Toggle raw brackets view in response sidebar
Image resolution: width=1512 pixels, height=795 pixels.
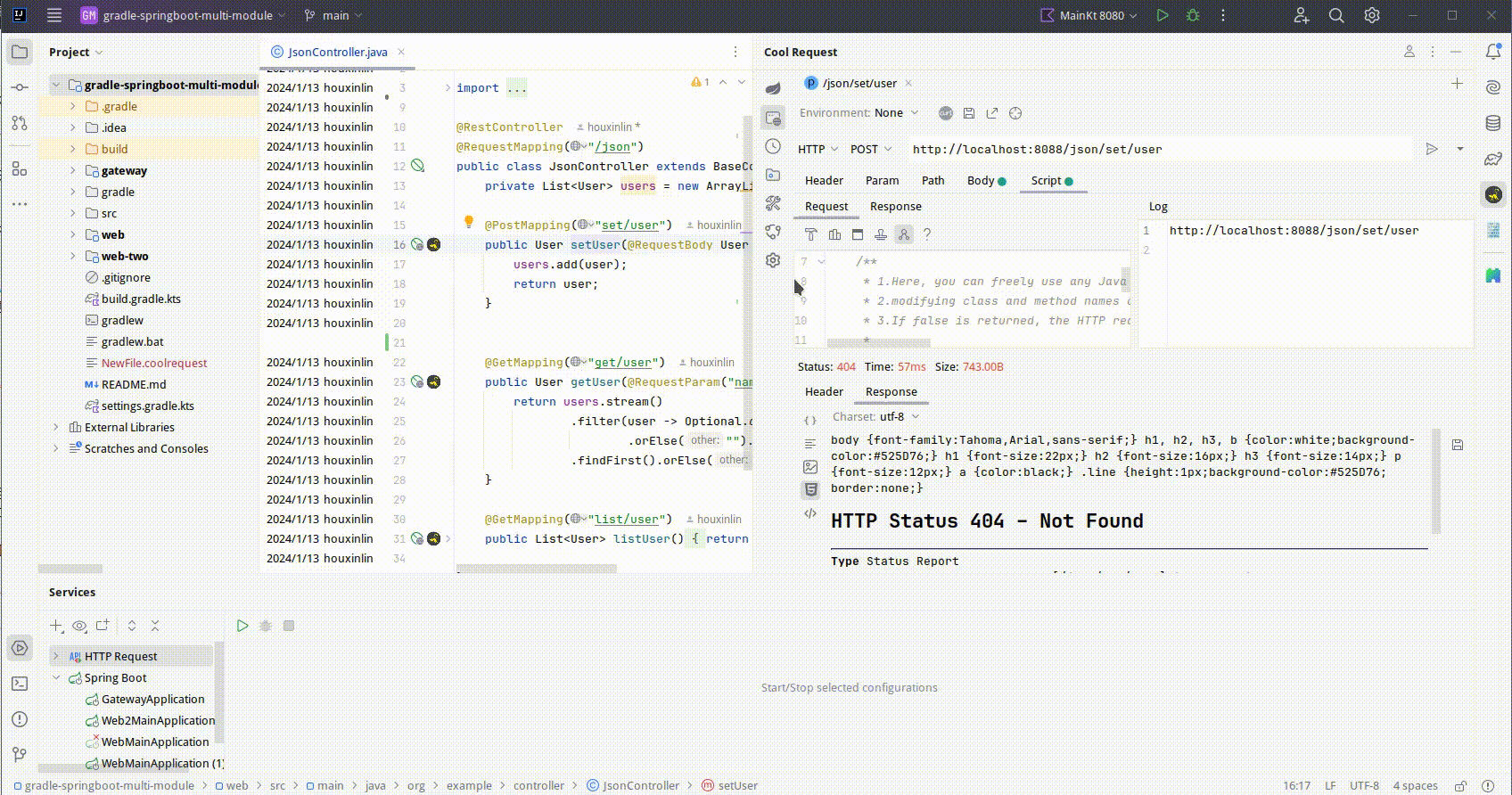(810, 420)
